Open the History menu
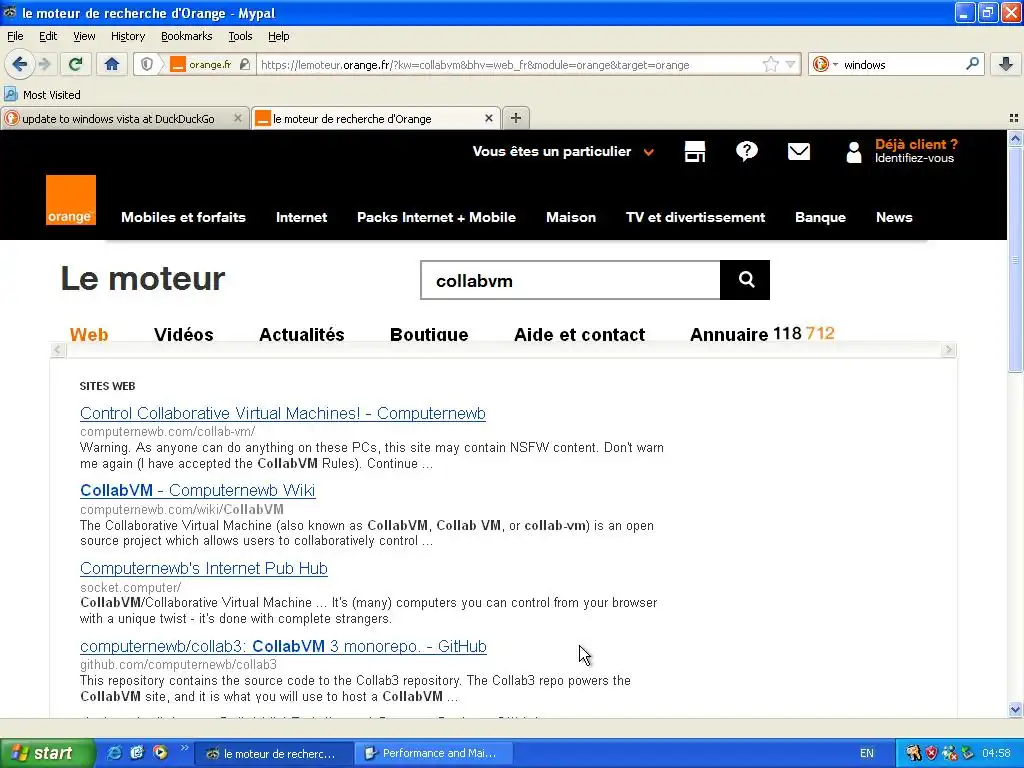 128,36
